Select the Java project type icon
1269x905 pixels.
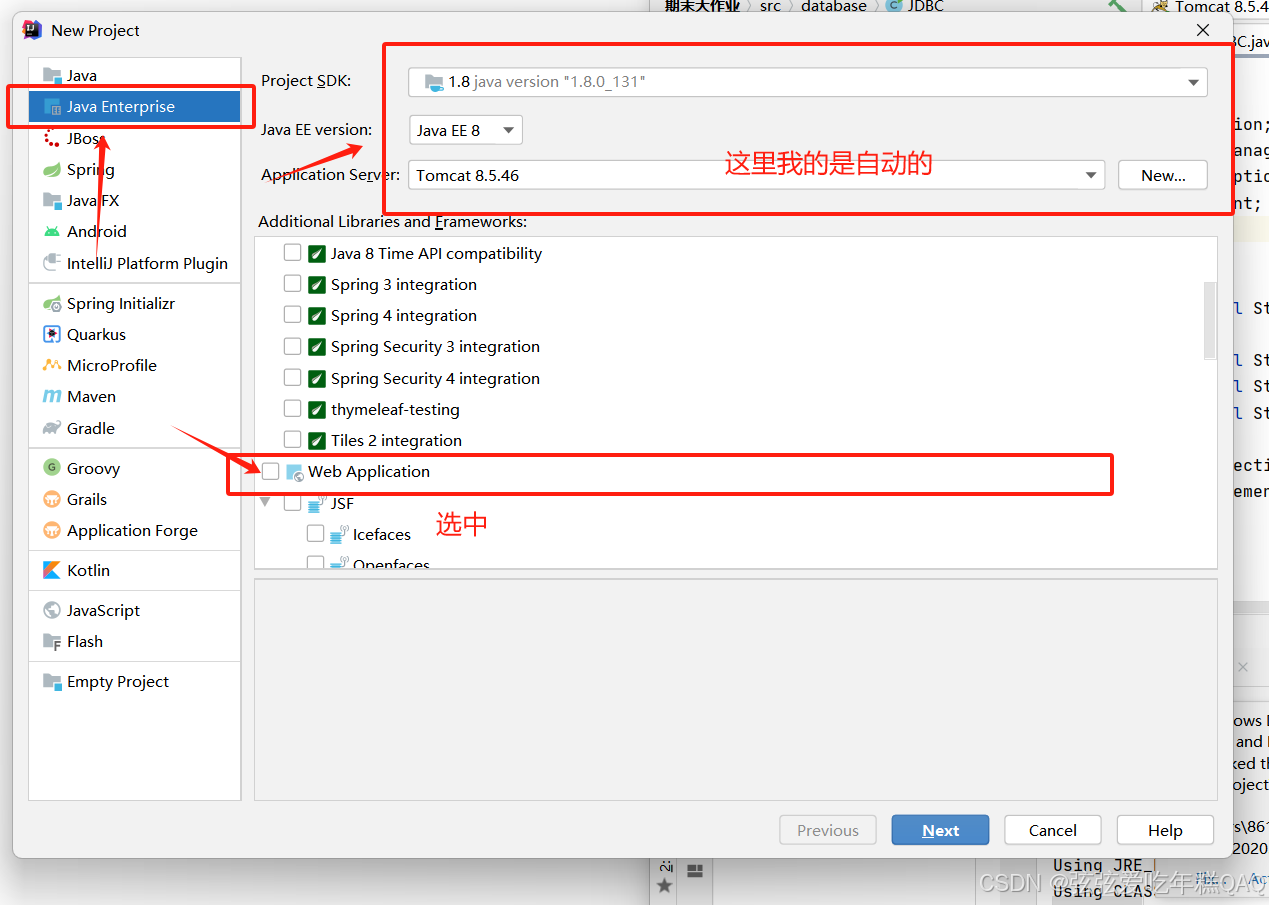(x=52, y=76)
